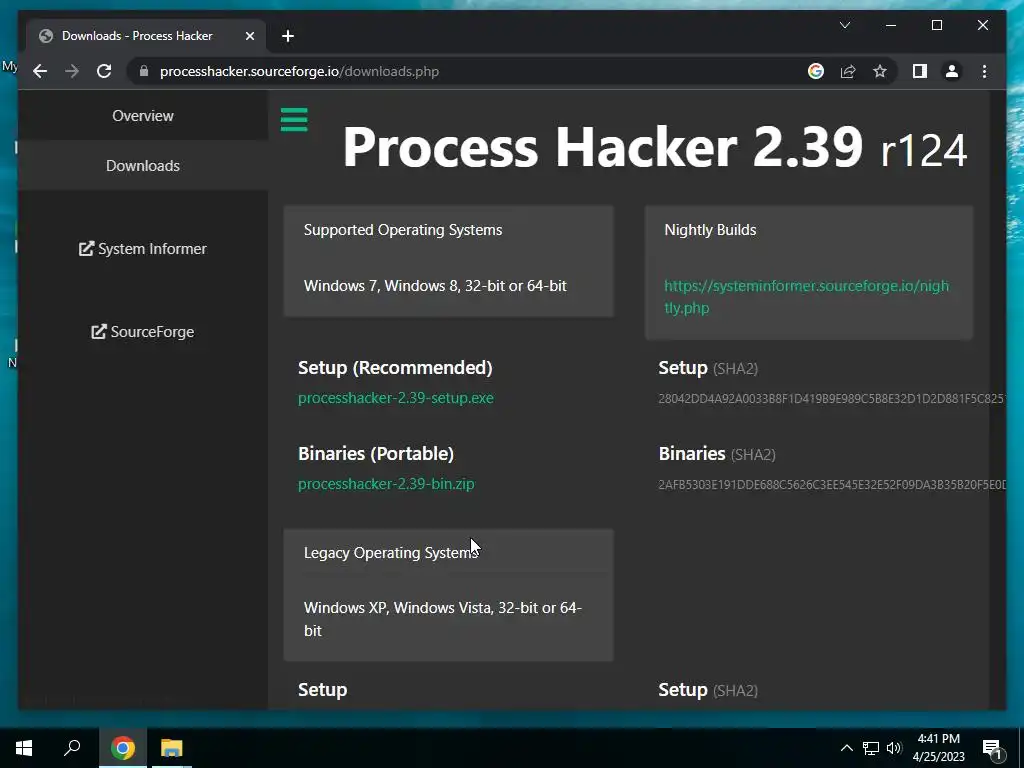Click the share page icon
1024x768 pixels.
point(848,71)
